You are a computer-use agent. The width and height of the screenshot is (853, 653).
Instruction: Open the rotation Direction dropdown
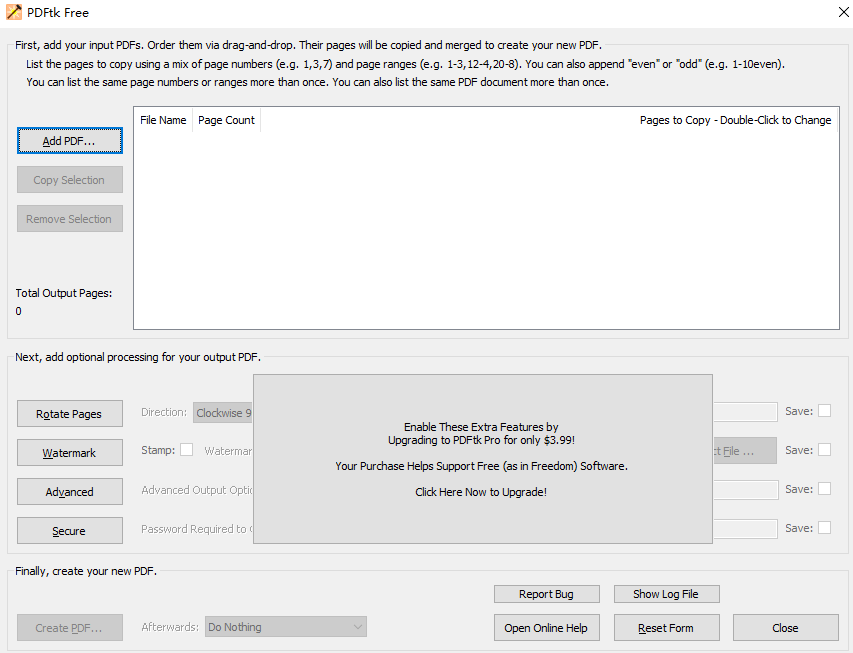[224, 412]
